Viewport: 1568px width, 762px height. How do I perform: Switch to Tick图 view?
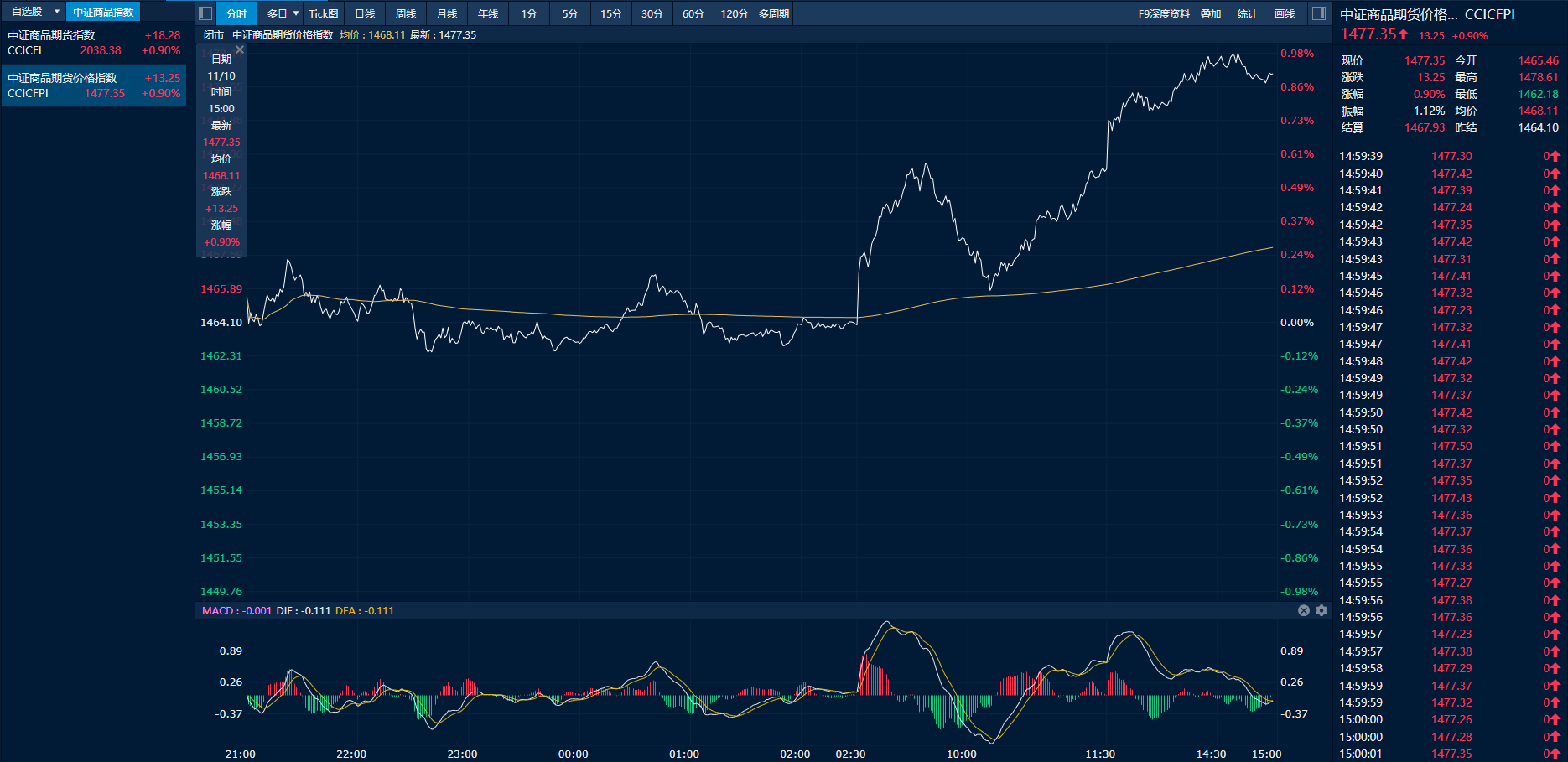coord(324,13)
